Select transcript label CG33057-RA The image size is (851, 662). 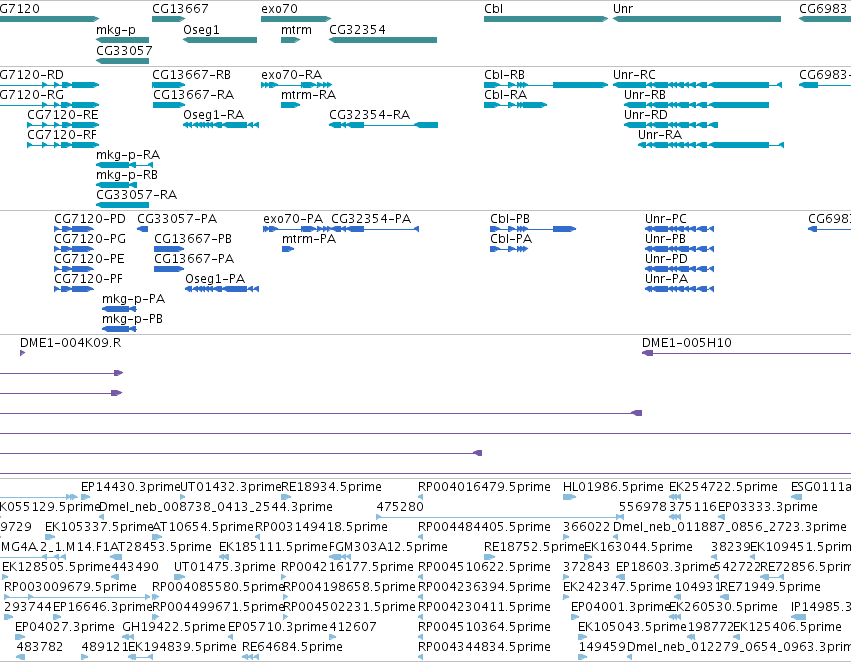(x=137, y=194)
